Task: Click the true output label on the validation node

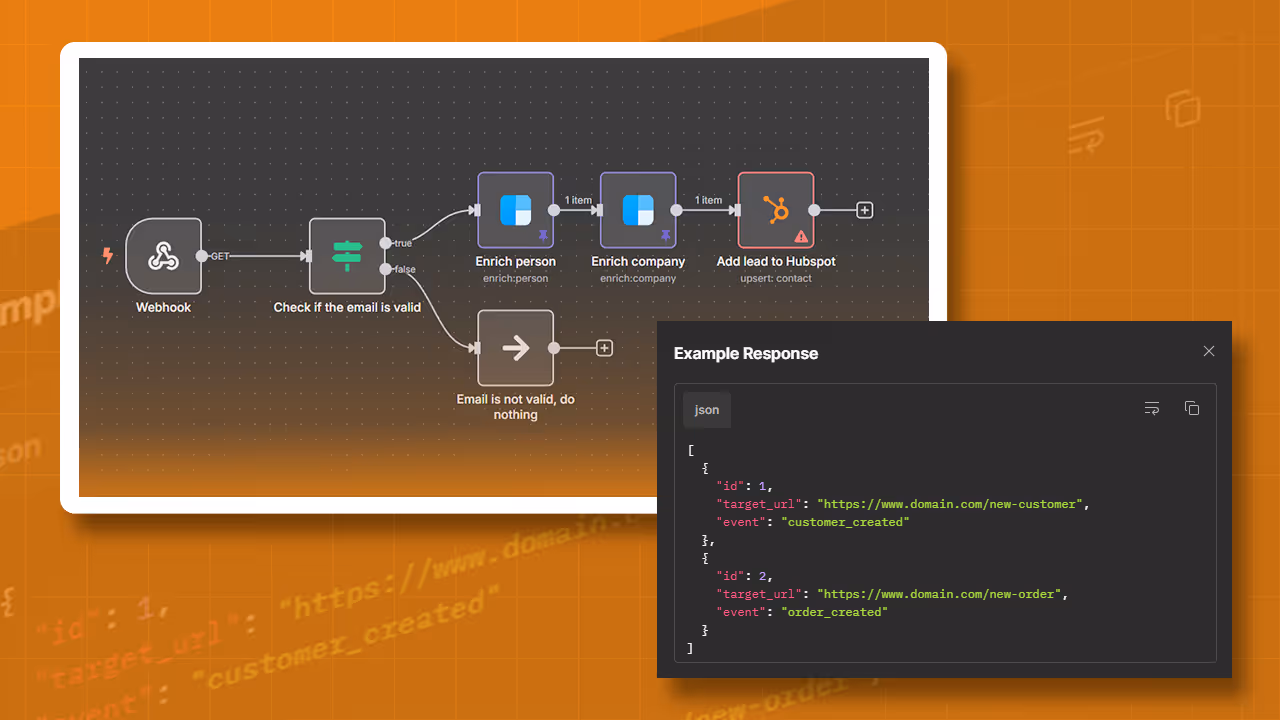Action: pos(403,242)
